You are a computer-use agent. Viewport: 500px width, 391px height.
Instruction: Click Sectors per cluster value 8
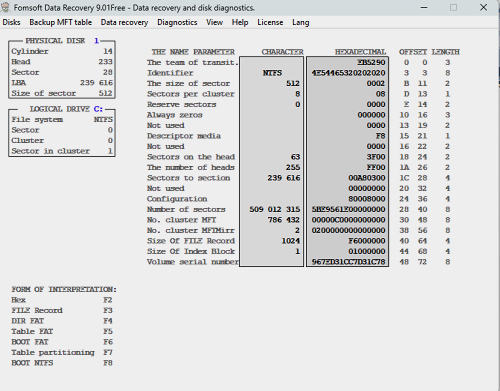pos(297,94)
